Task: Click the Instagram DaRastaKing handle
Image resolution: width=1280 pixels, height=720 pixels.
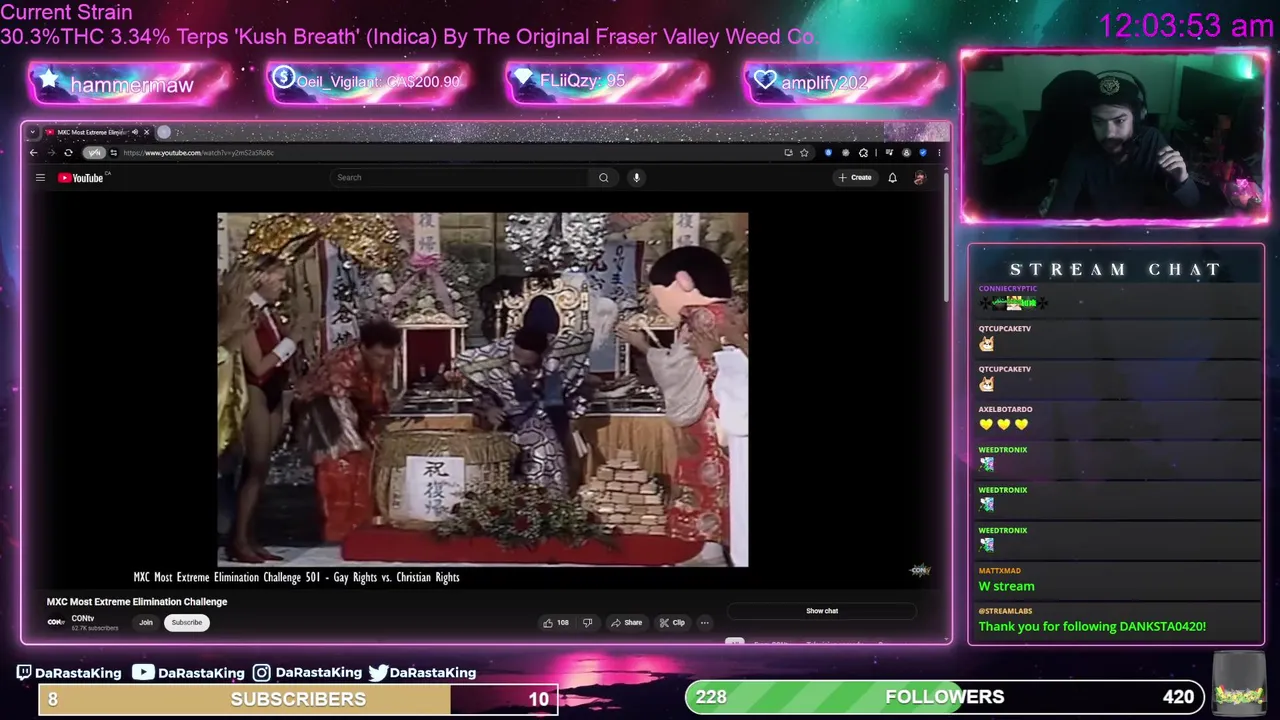Action: pos(307,673)
